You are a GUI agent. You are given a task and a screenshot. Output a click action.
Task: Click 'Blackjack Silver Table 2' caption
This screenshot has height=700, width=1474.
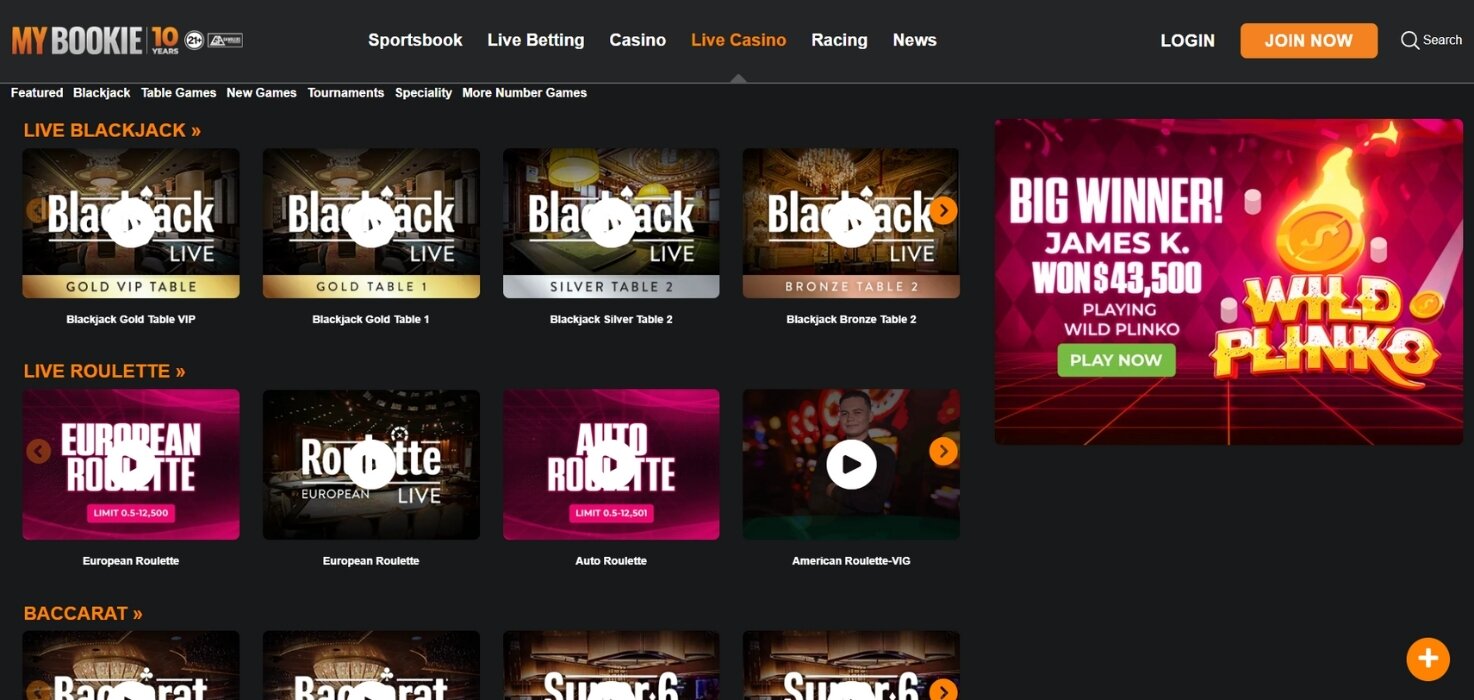tap(611, 320)
